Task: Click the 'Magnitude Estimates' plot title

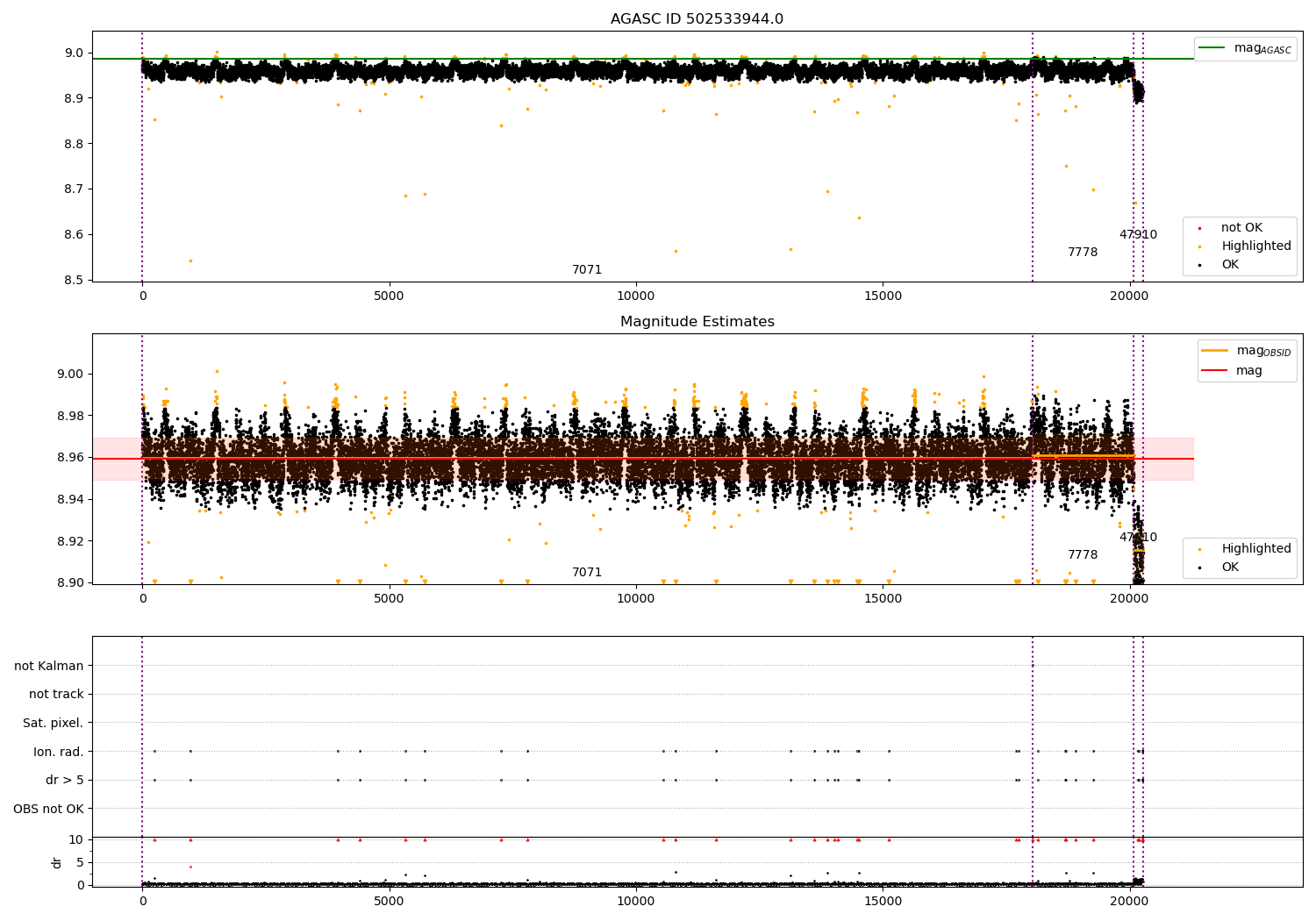Action: (x=697, y=322)
